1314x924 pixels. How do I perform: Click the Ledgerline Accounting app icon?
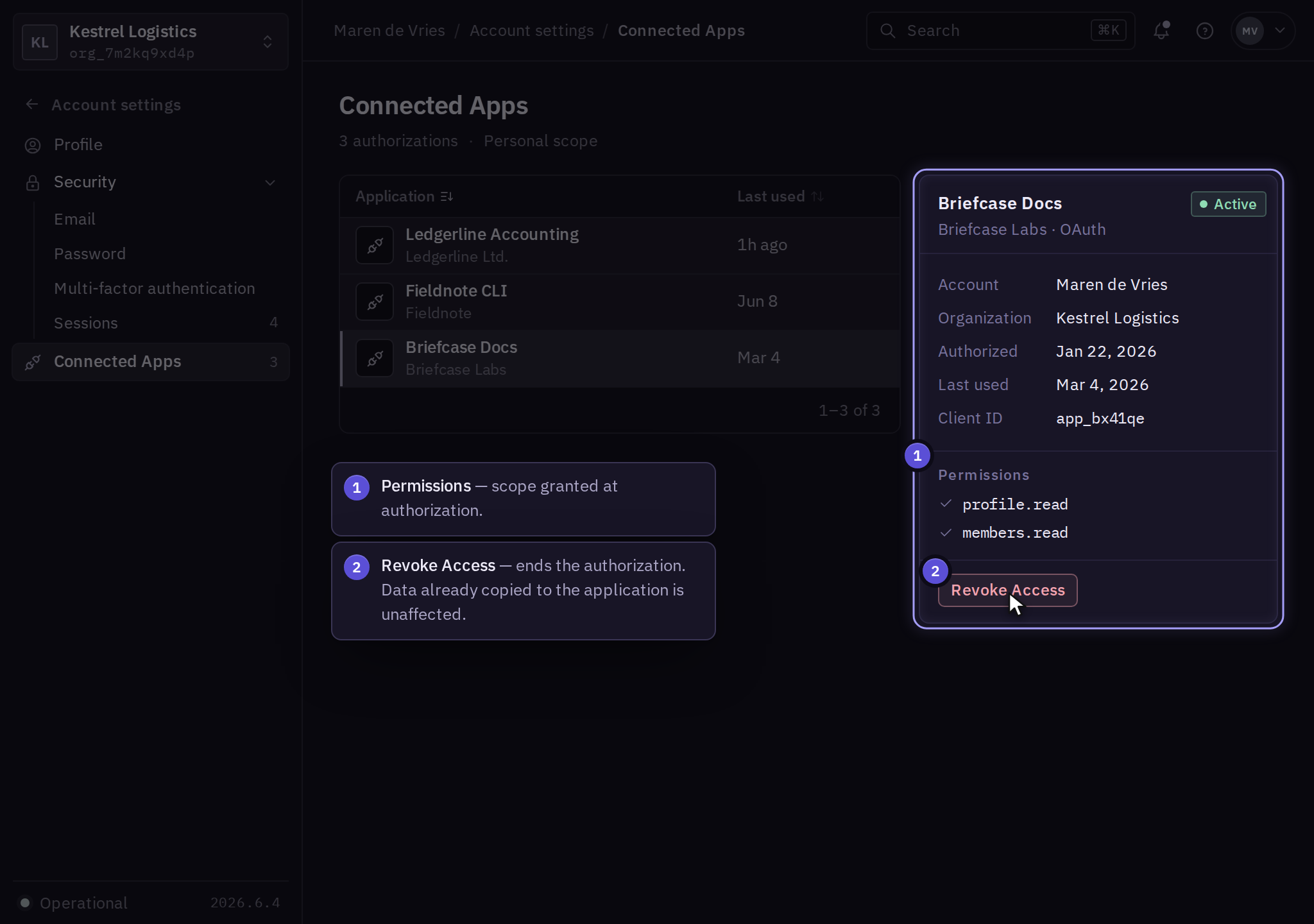pyautogui.click(x=375, y=245)
